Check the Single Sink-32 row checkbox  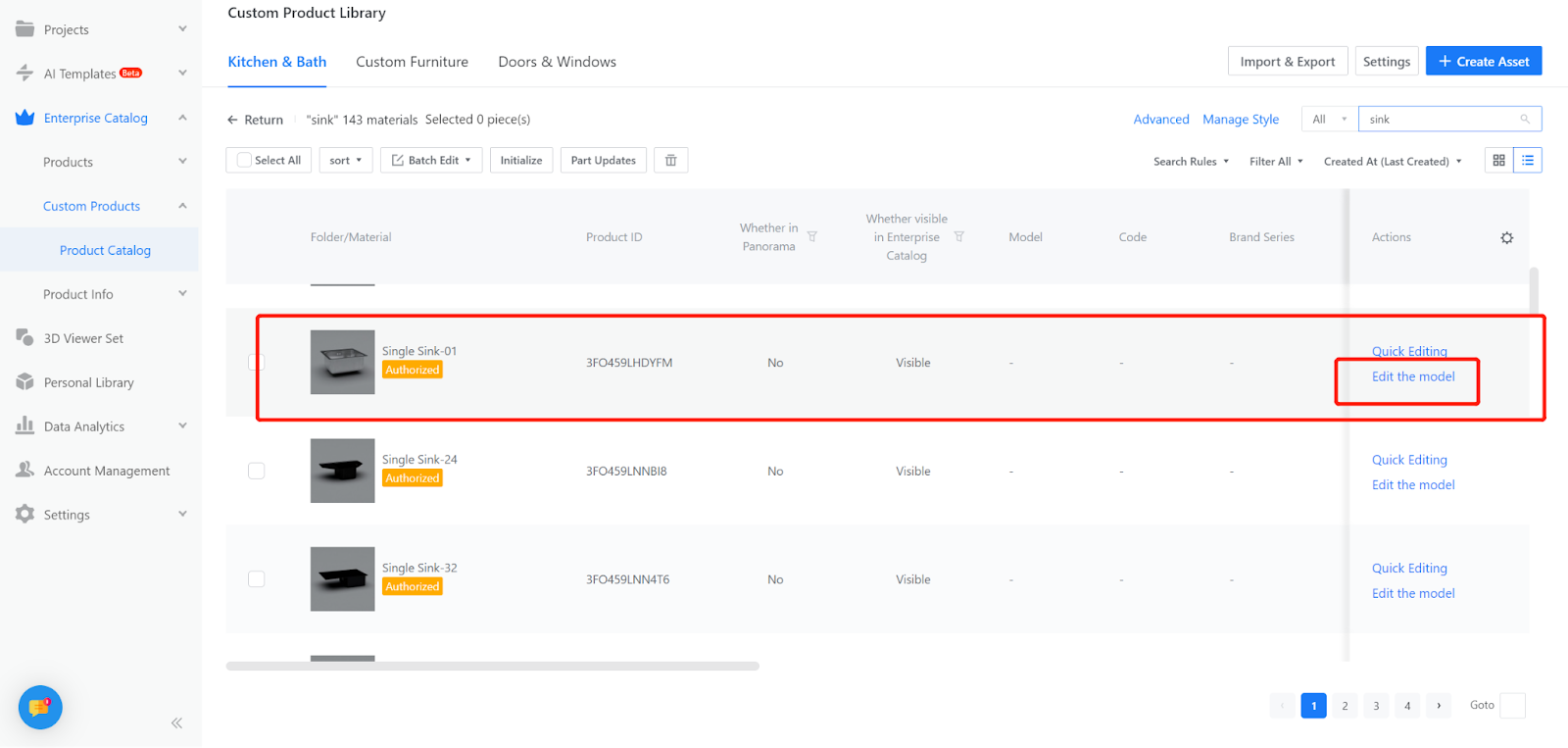click(257, 579)
